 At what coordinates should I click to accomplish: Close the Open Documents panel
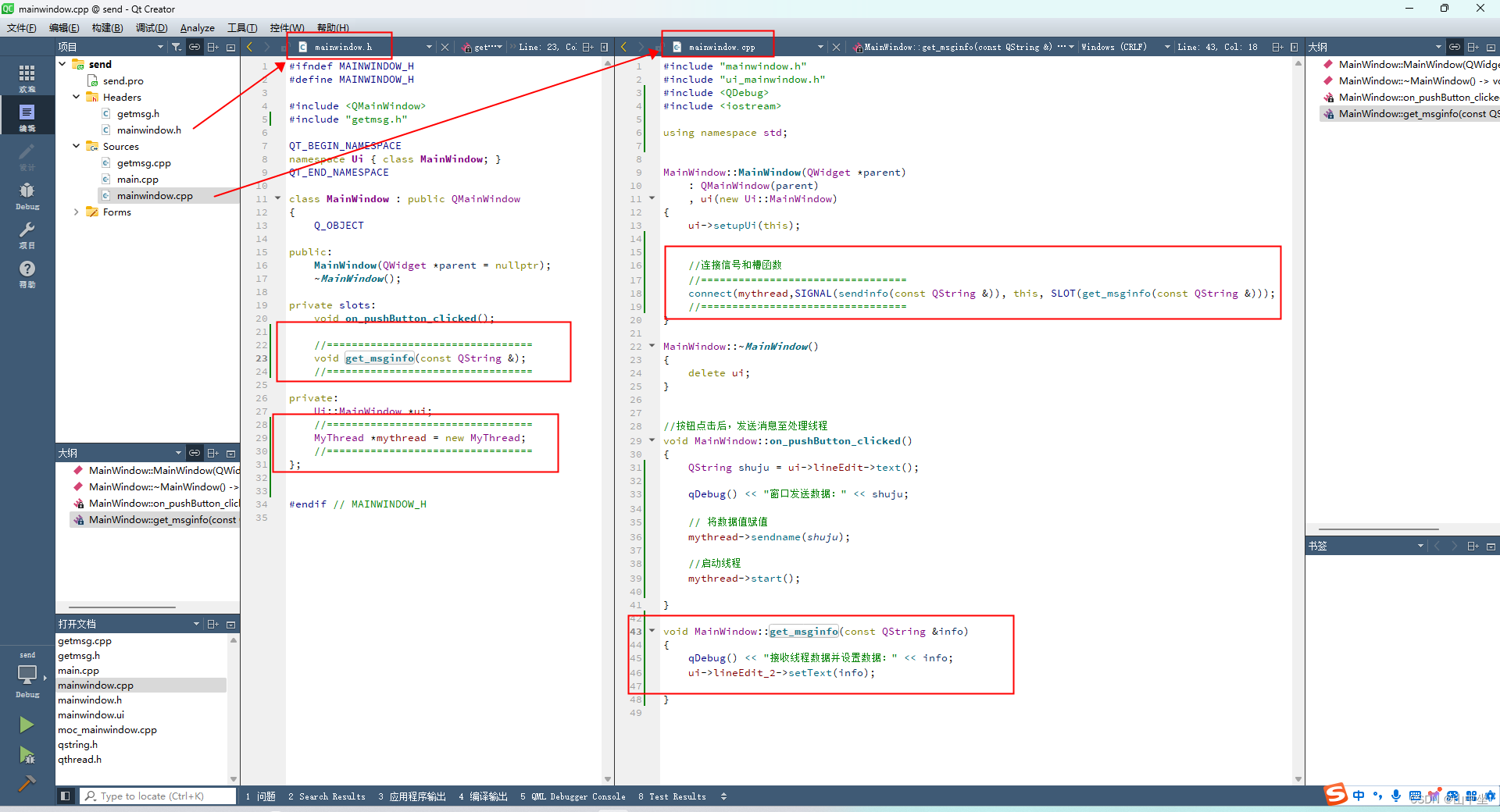click(230, 624)
